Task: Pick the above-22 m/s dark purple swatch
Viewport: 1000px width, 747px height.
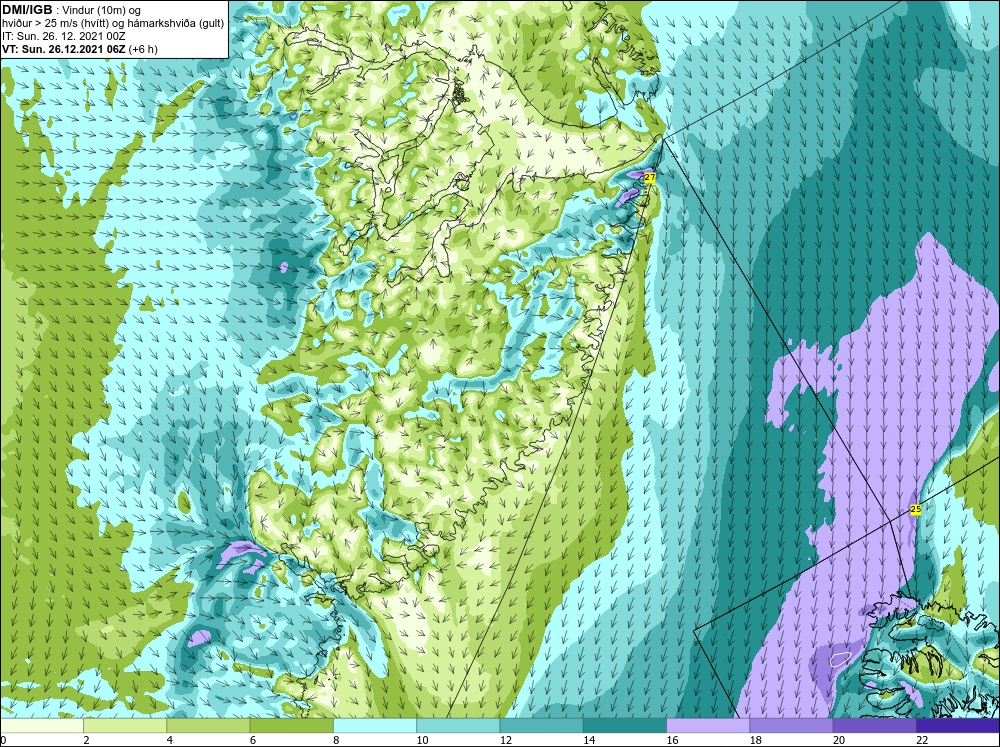Action: point(958,726)
